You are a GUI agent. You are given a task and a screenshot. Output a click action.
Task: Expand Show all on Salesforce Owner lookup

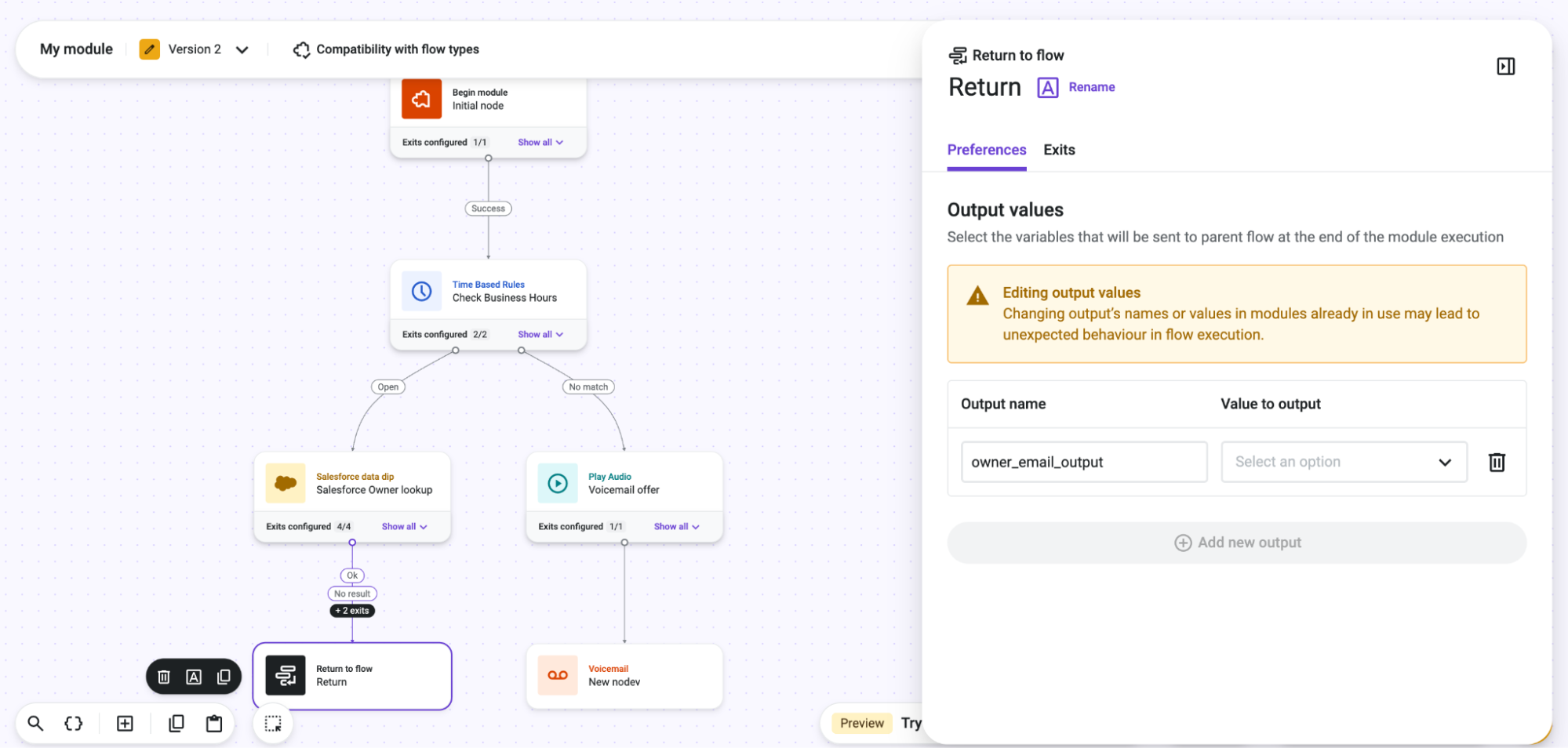[x=404, y=527]
